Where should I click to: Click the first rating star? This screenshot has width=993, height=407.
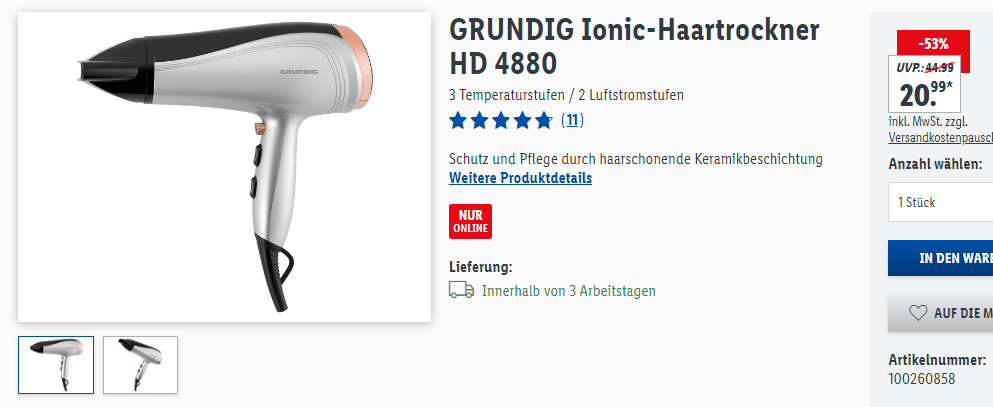click(x=458, y=120)
